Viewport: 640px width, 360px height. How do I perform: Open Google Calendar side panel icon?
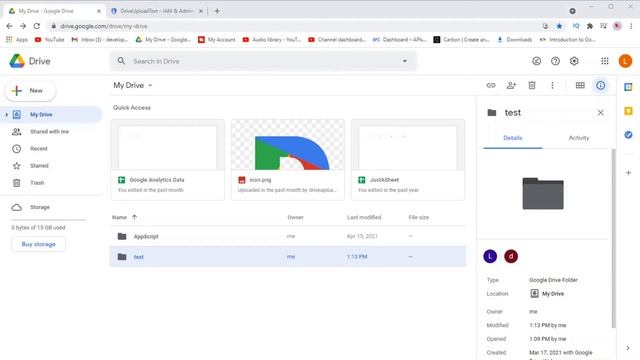pyautogui.click(x=628, y=87)
